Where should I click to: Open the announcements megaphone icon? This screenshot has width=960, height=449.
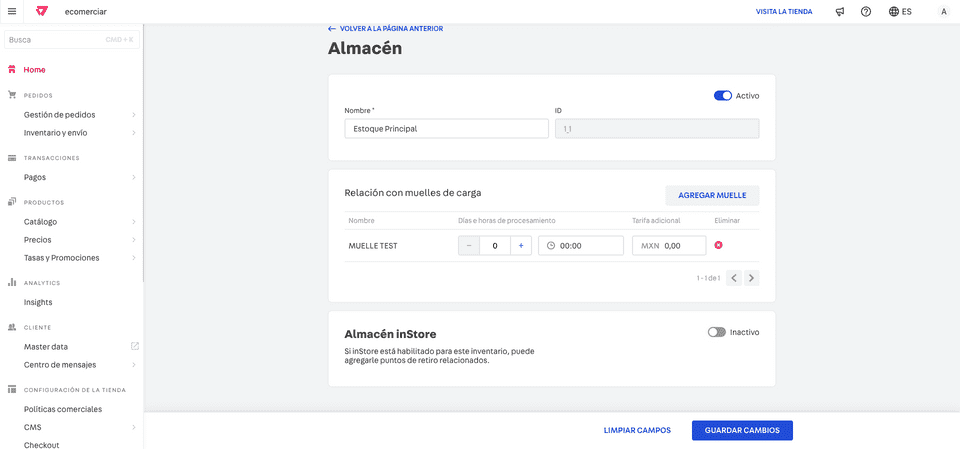click(840, 12)
